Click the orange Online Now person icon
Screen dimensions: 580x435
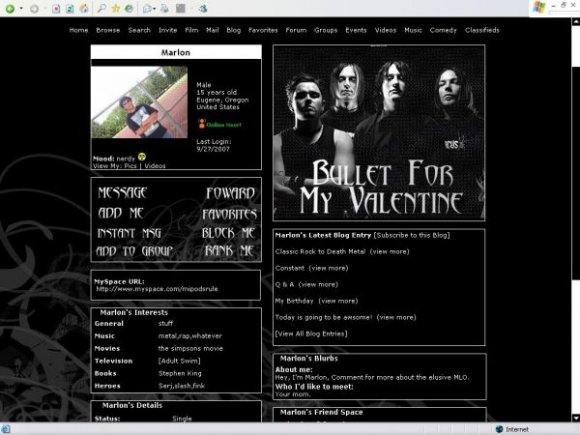tap(202, 124)
